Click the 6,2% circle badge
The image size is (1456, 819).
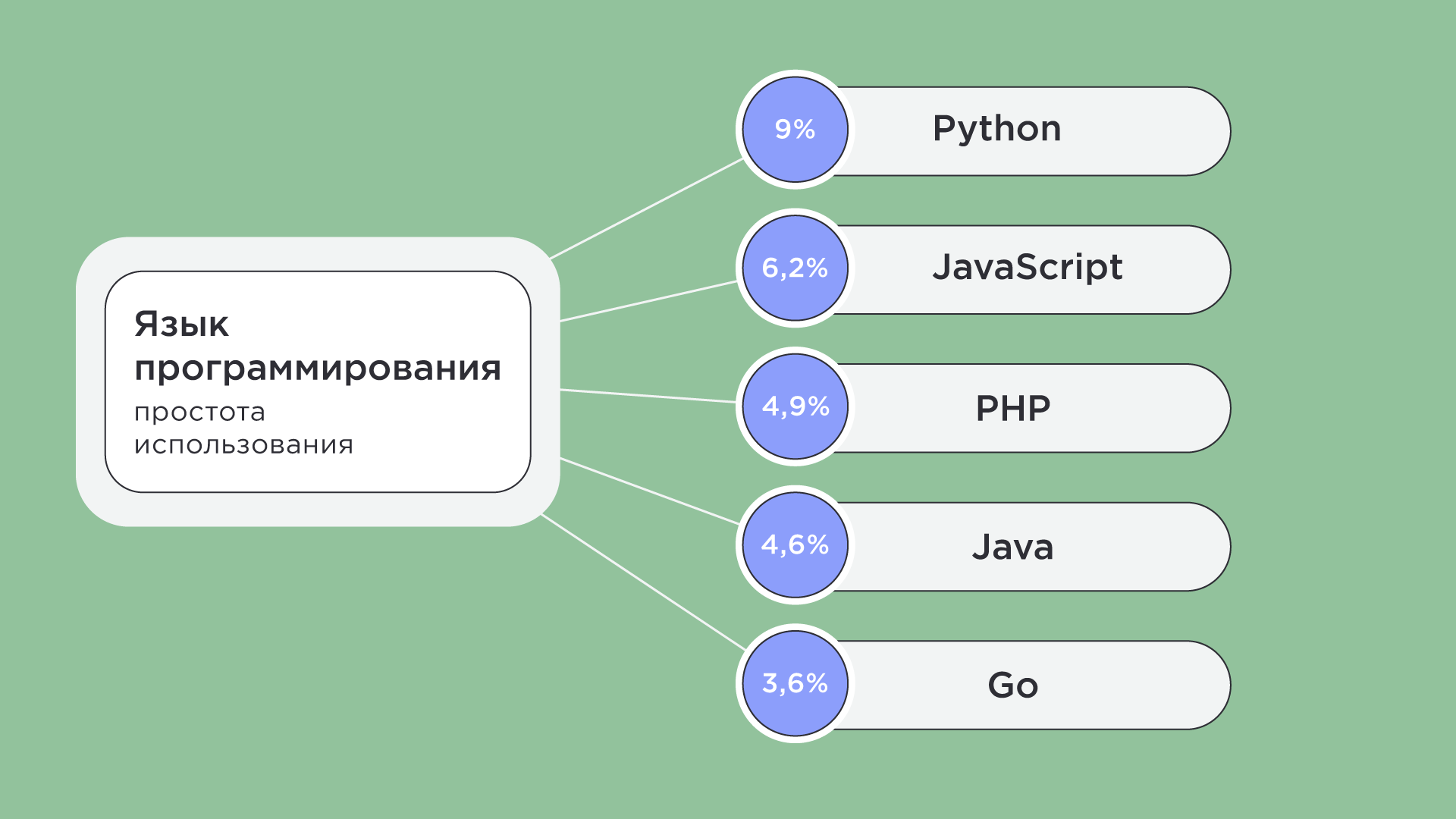point(795,268)
